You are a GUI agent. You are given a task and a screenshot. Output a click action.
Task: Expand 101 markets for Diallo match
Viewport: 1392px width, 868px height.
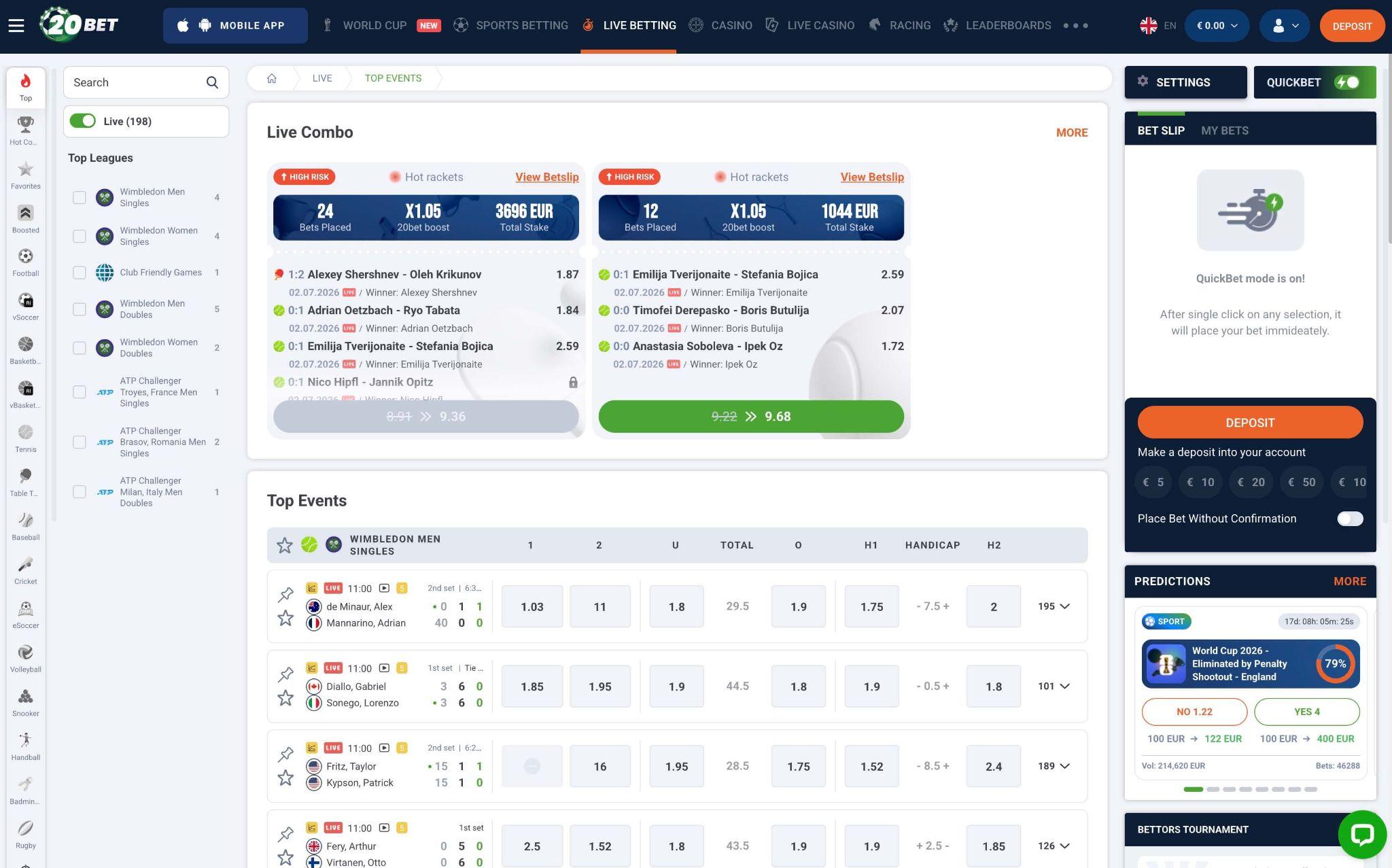point(1054,686)
